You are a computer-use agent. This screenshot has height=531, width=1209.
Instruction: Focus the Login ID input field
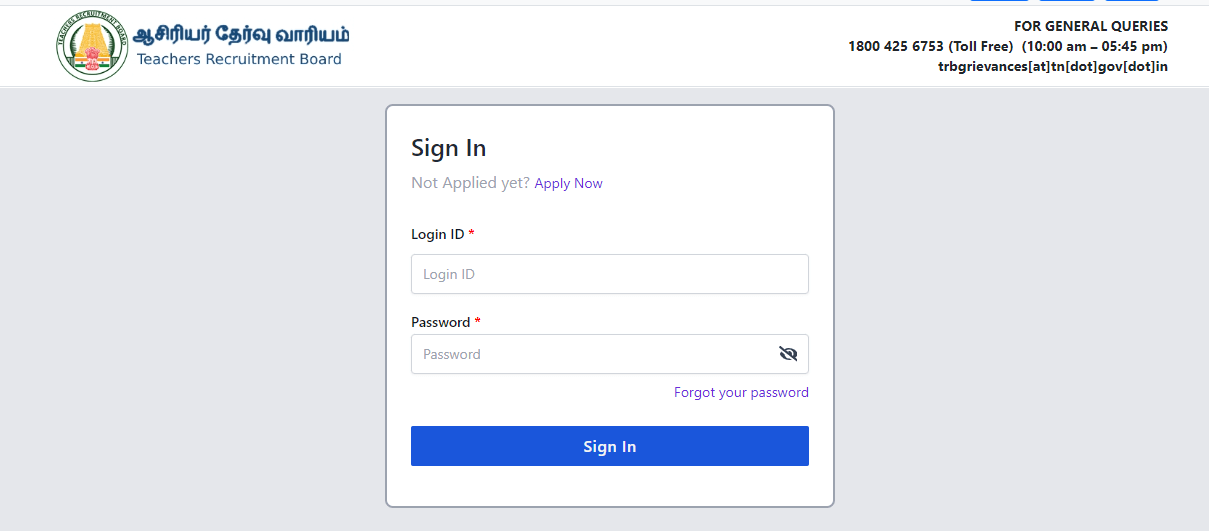[610, 274]
